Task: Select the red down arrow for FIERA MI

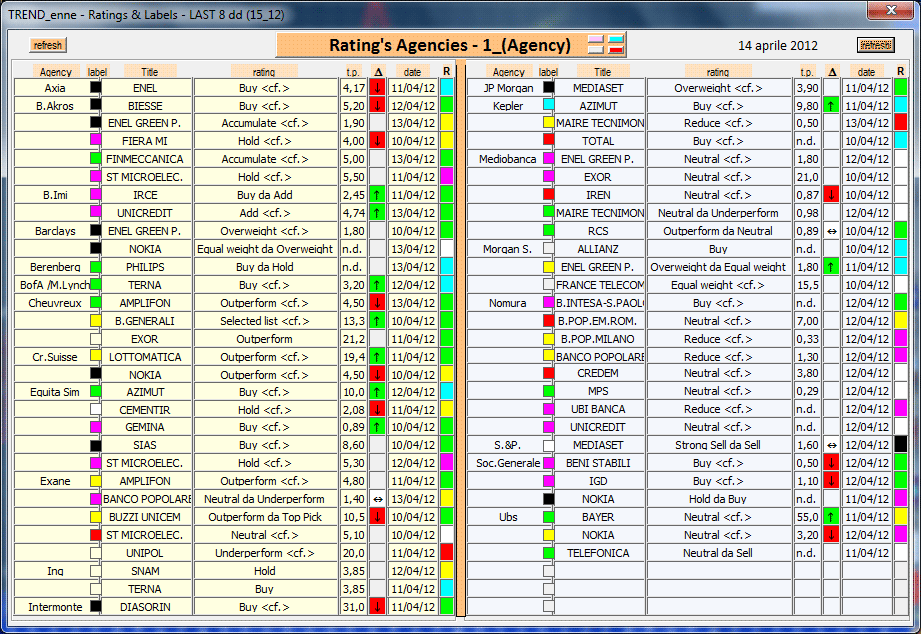Action: click(377, 141)
